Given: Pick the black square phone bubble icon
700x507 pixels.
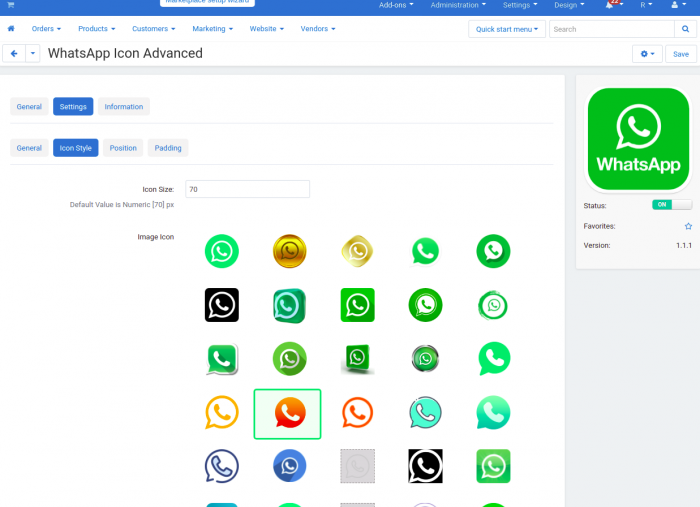Looking at the screenshot, I should (425, 466).
